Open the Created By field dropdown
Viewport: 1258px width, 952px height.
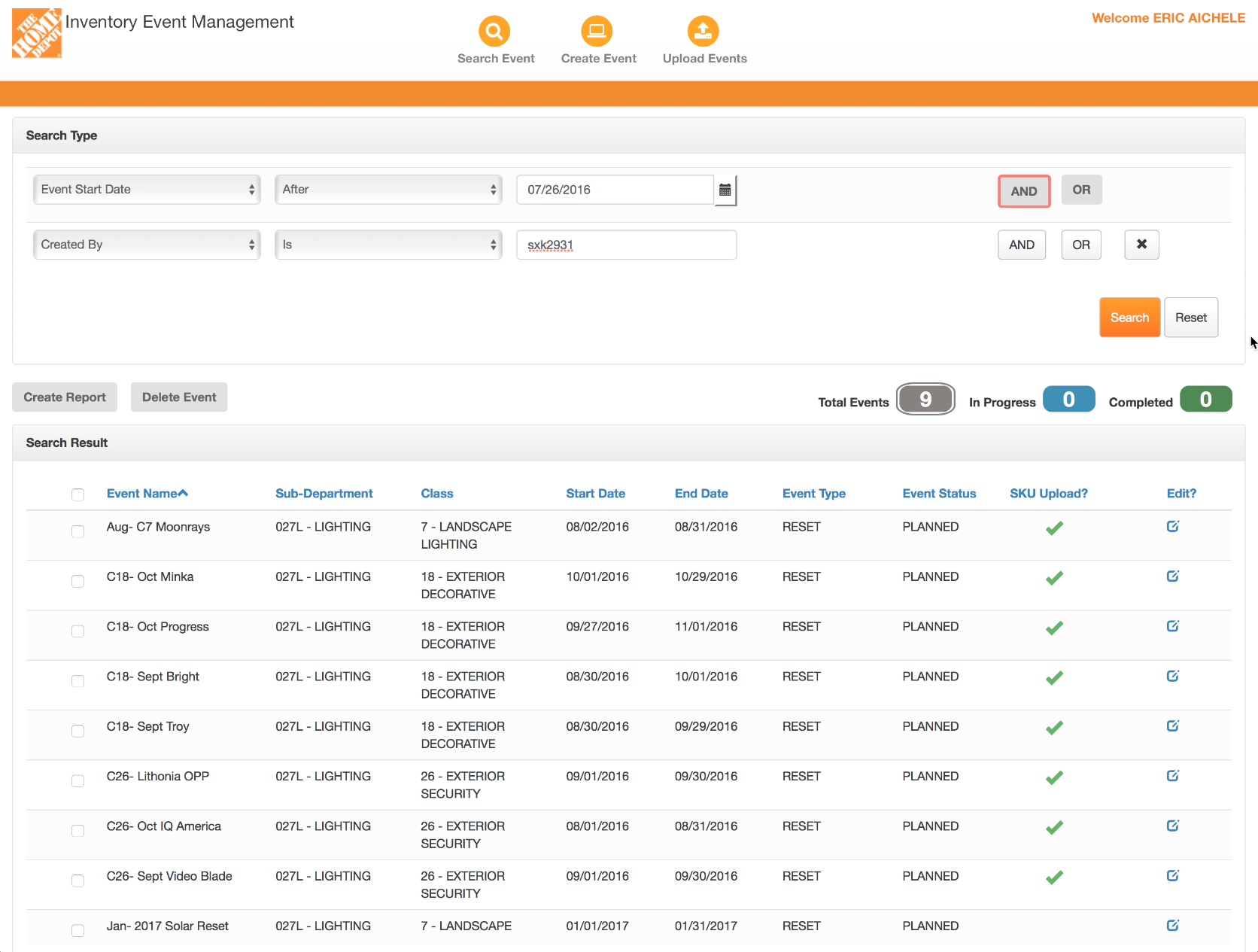coord(147,245)
